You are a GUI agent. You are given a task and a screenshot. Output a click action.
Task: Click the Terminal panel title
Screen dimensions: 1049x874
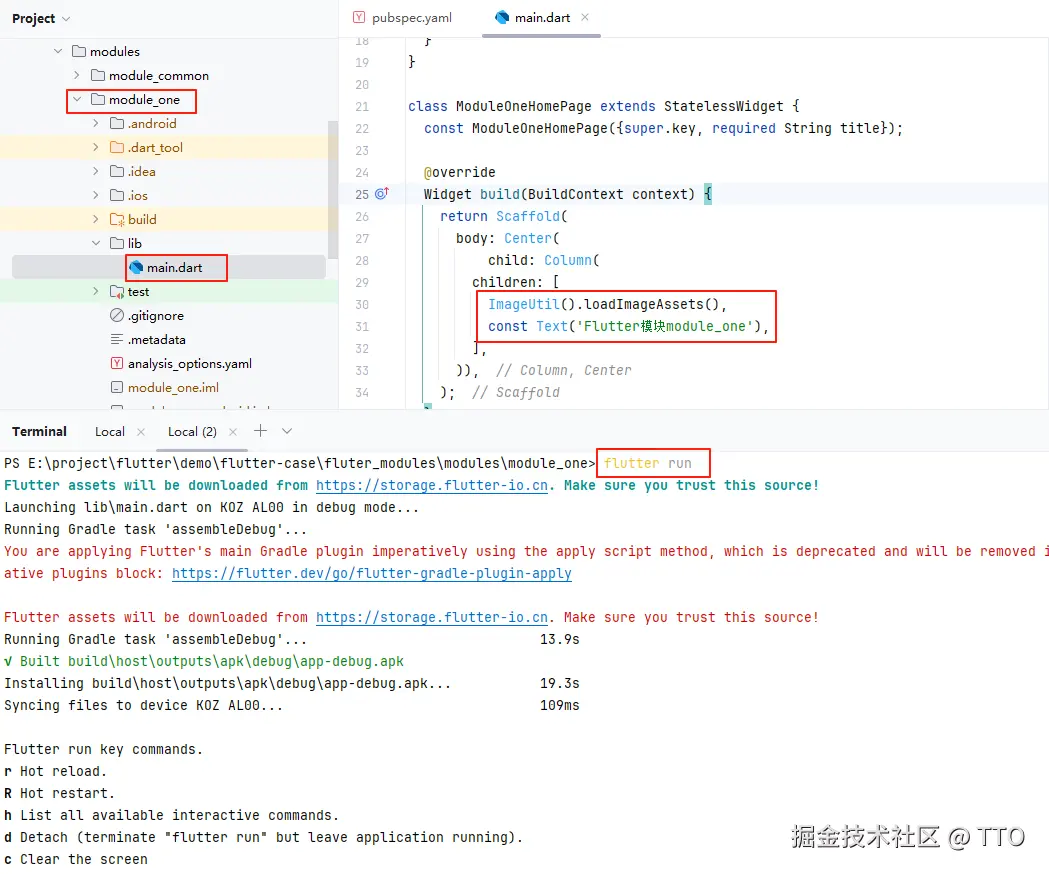39,432
